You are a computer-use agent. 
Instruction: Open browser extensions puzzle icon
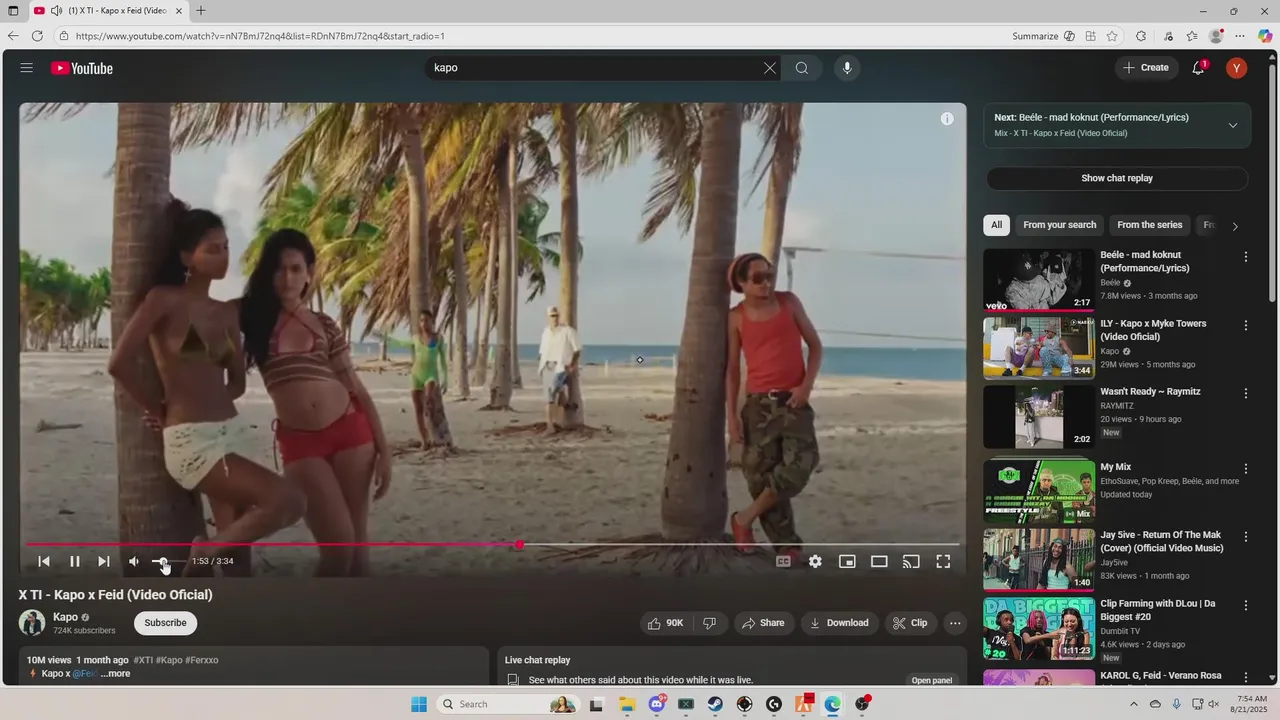point(1141,36)
